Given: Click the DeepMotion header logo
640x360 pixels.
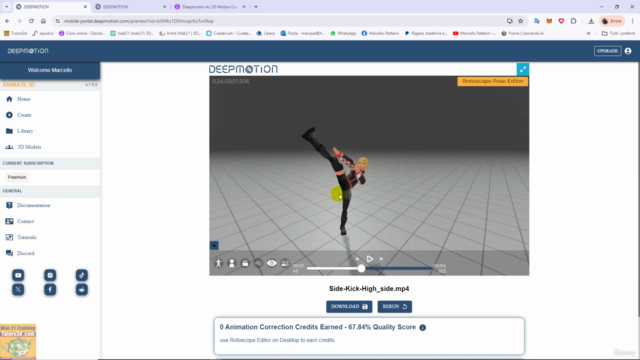Looking at the screenshot, I should point(28,51).
